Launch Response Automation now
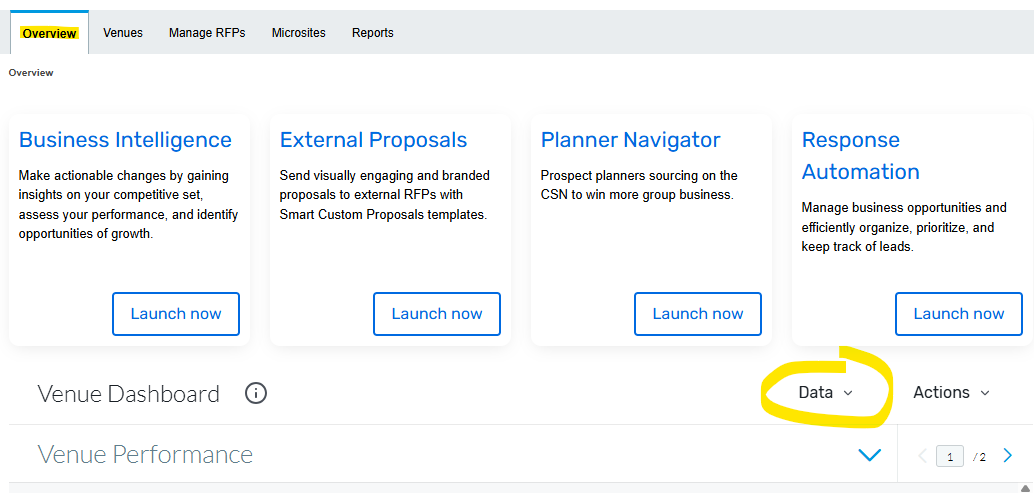This screenshot has height=493, width=1034. [x=958, y=314]
